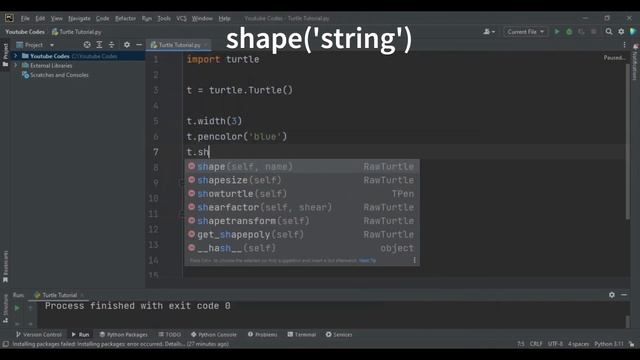
Task: Collapse all icon in Project panel header
Action: tap(111, 44)
